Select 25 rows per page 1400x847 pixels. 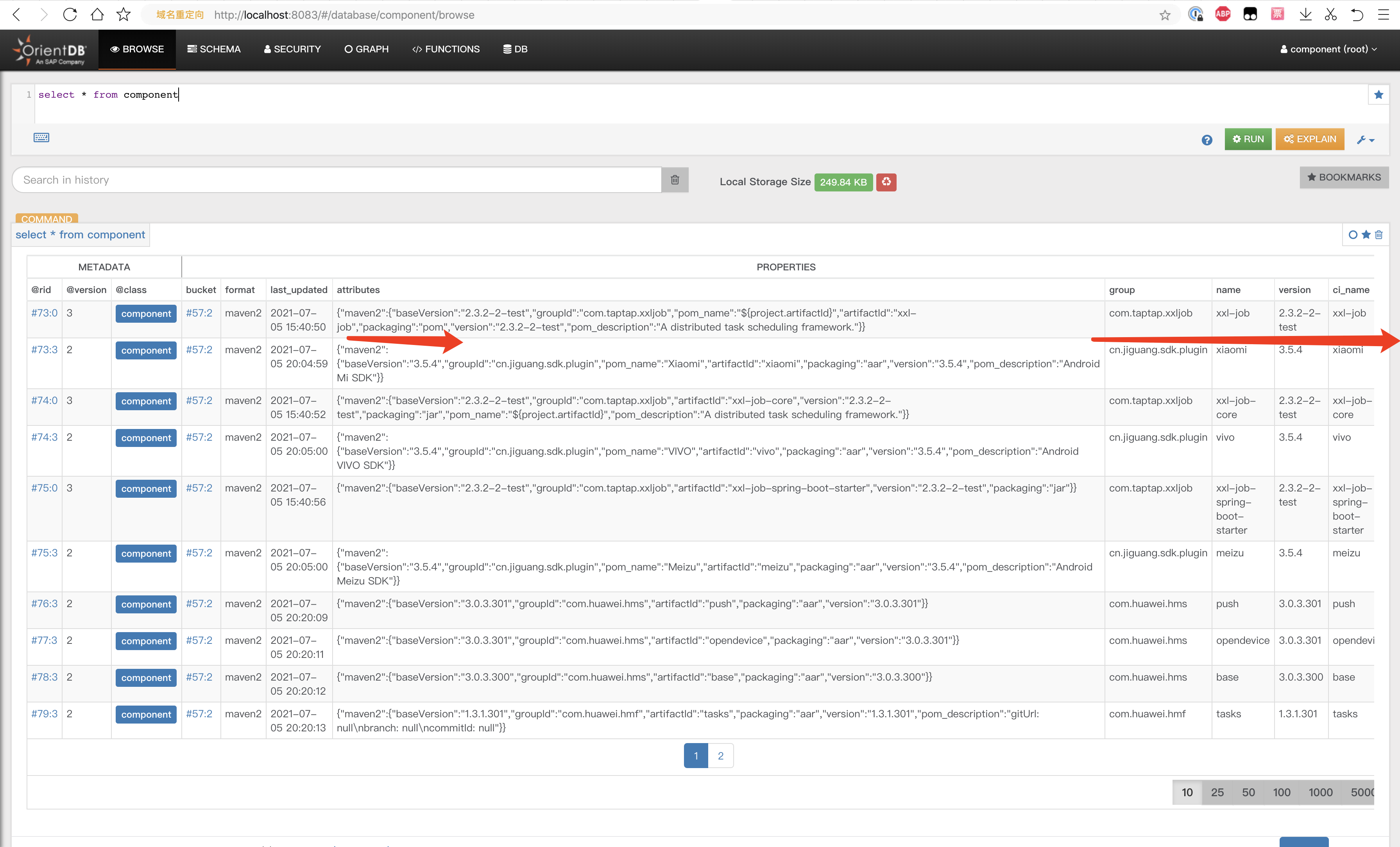click(1217, 792)
